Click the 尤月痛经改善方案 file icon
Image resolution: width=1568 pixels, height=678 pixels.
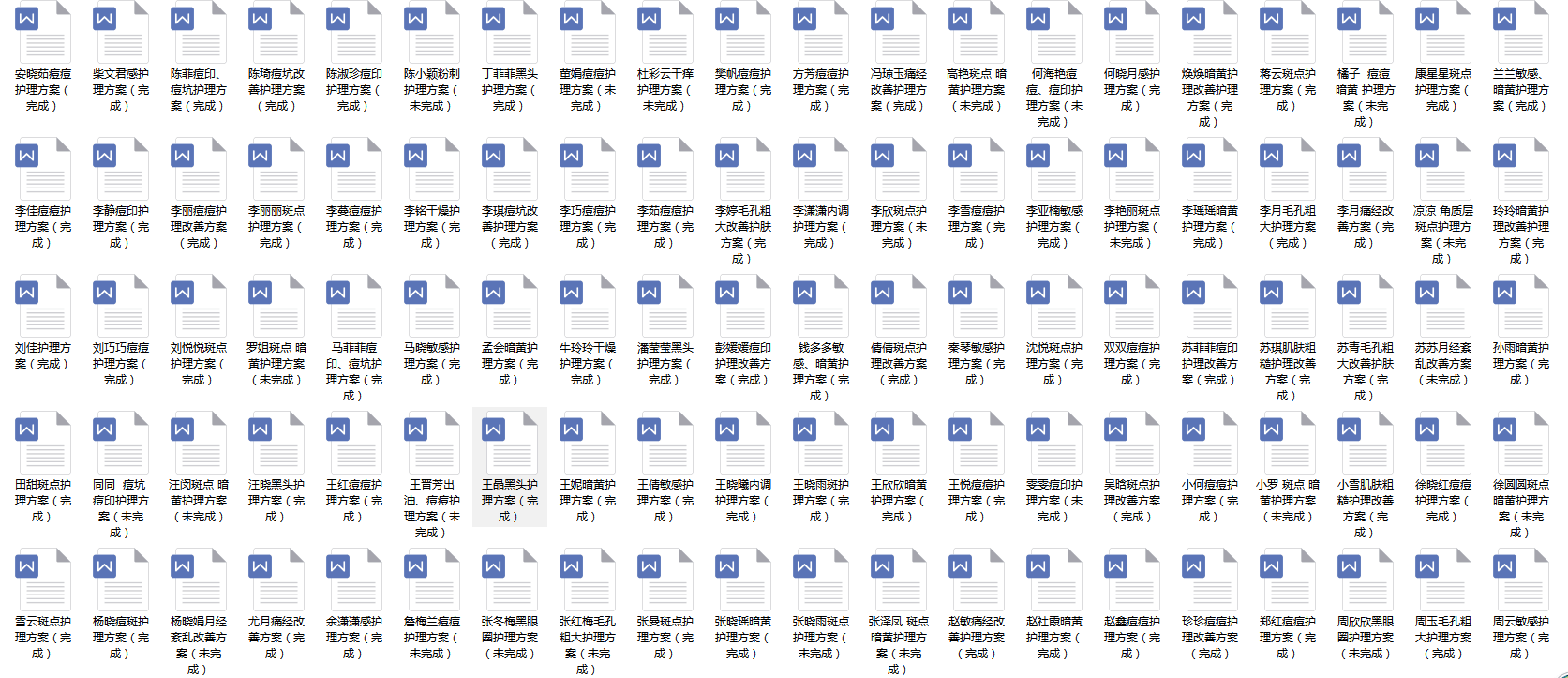[x=276, y=580]
